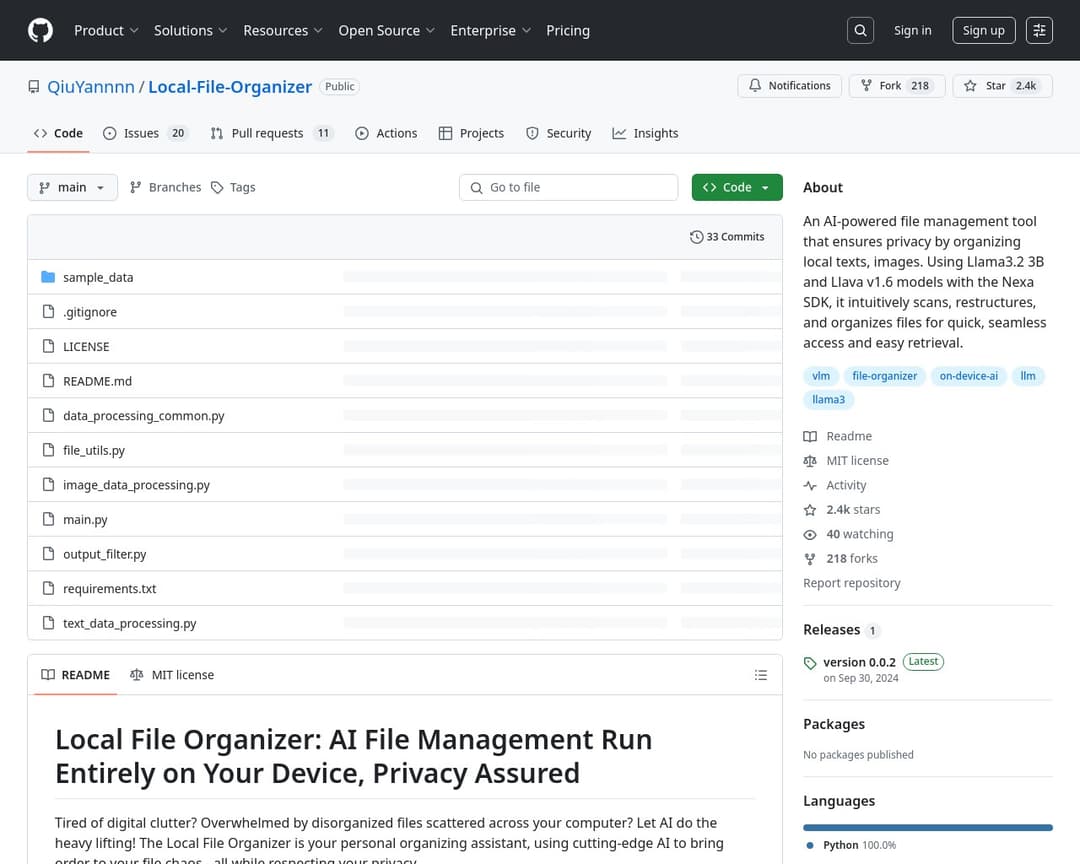Click the Notifications bell button
Screen dimensions: 1080x864
(x=789, y=85)
